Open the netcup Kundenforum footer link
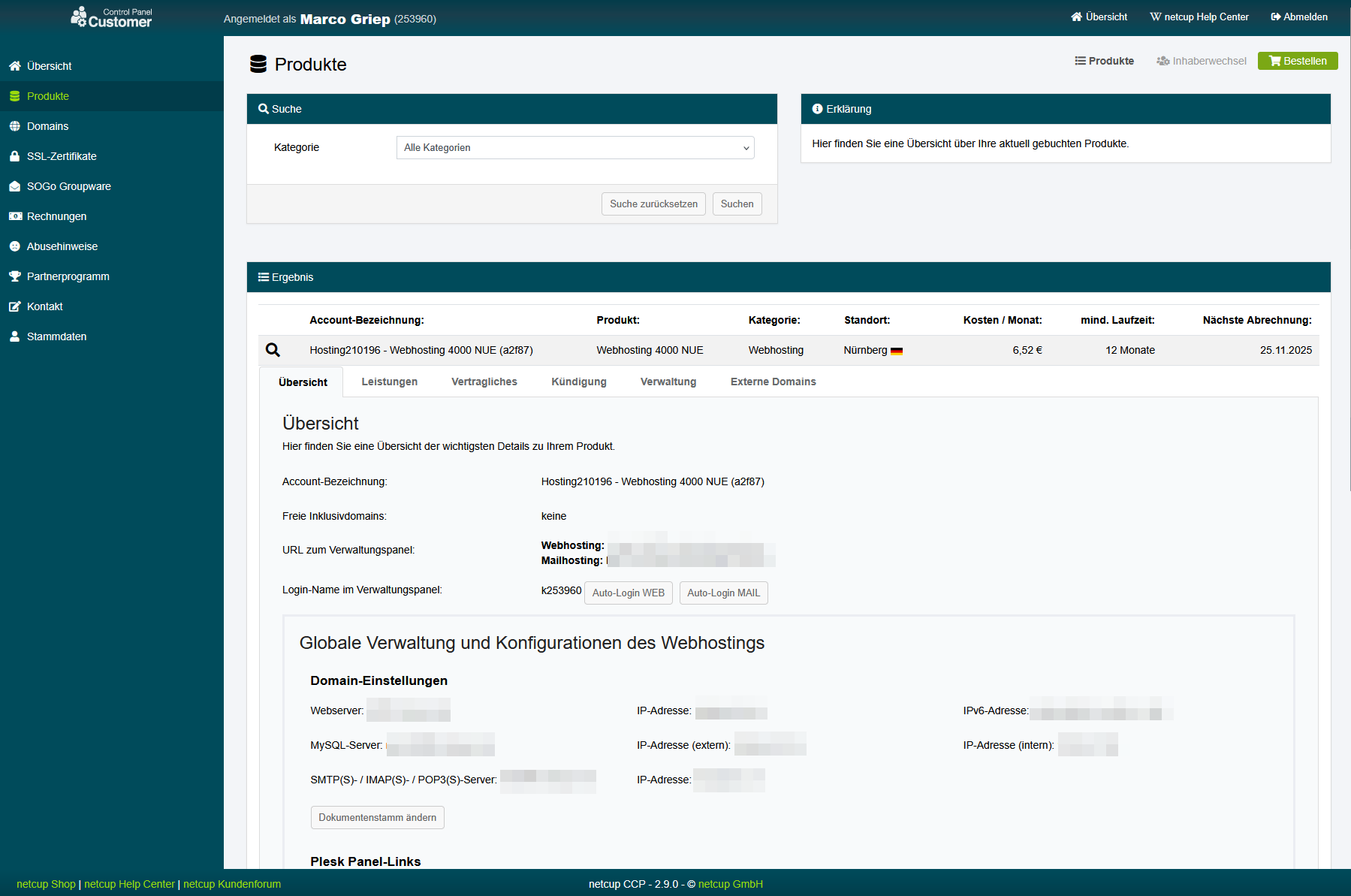The height and width of the screenshot is (896, 1351). coord(232,884)
